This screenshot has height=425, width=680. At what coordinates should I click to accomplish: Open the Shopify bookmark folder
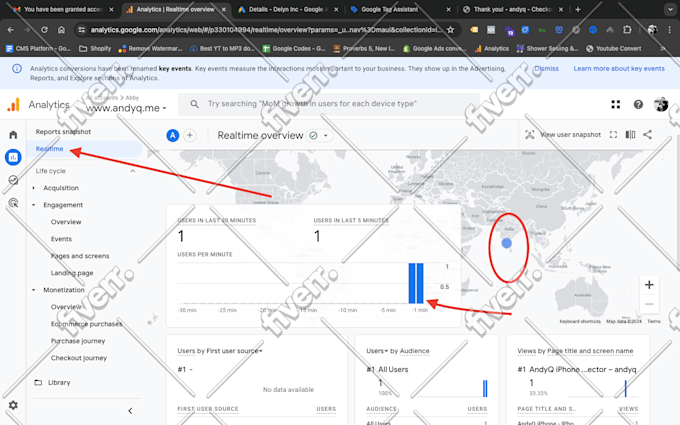pos(95,49)
